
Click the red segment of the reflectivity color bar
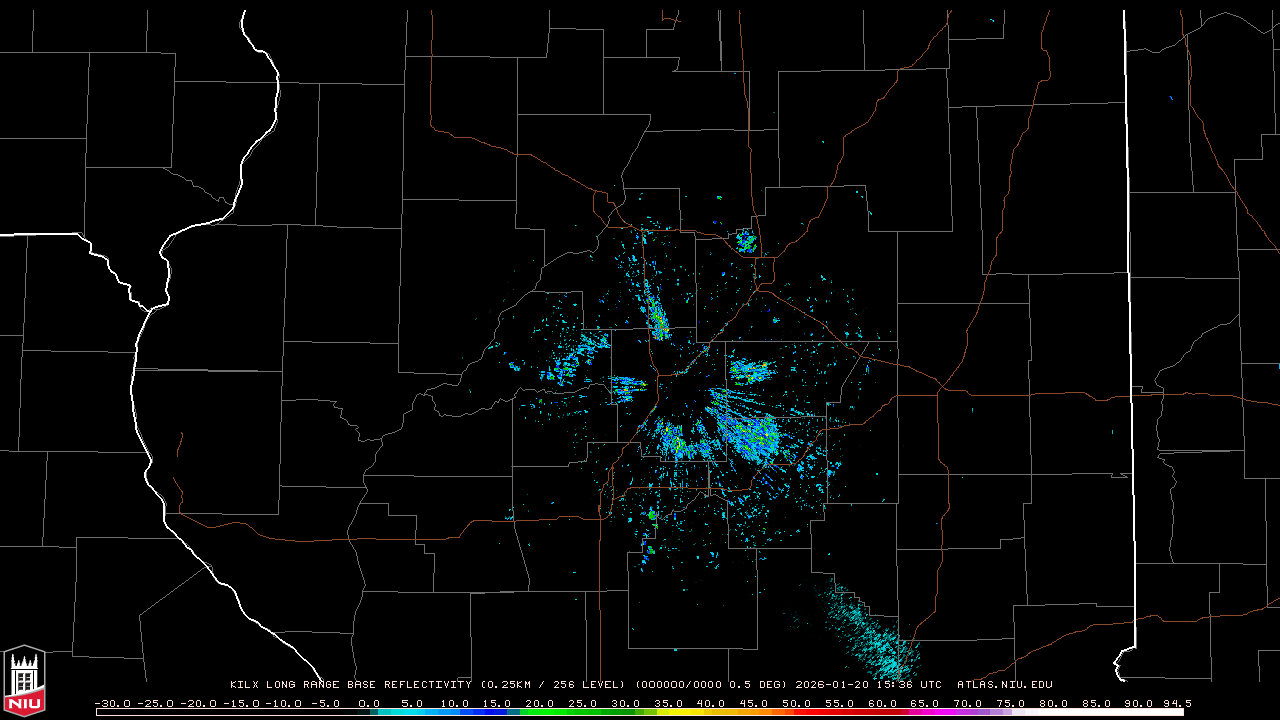click(845, 712)
